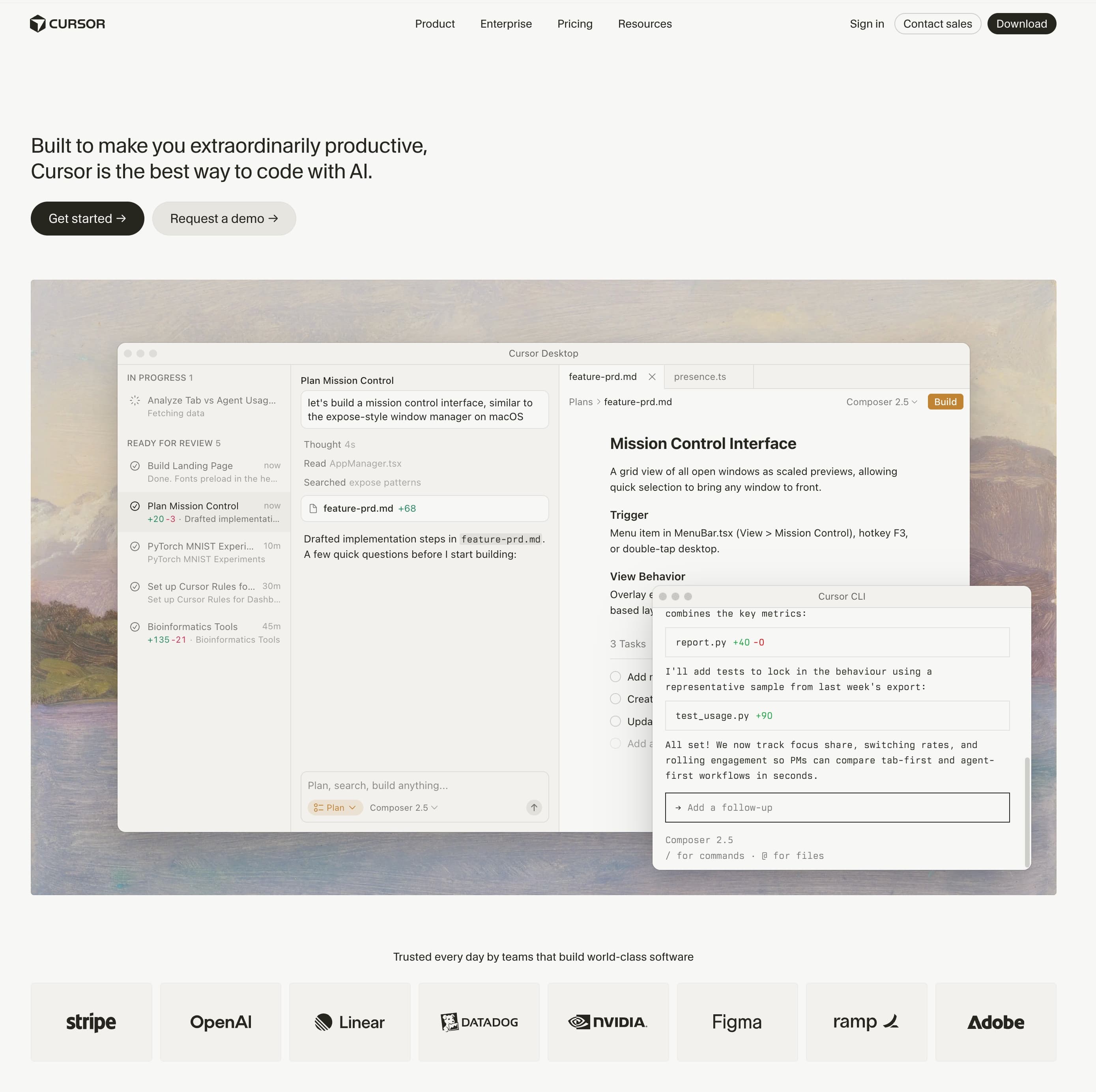
Task: Select the Plan Mission Control task row
Action: click(x=204, y=512)
